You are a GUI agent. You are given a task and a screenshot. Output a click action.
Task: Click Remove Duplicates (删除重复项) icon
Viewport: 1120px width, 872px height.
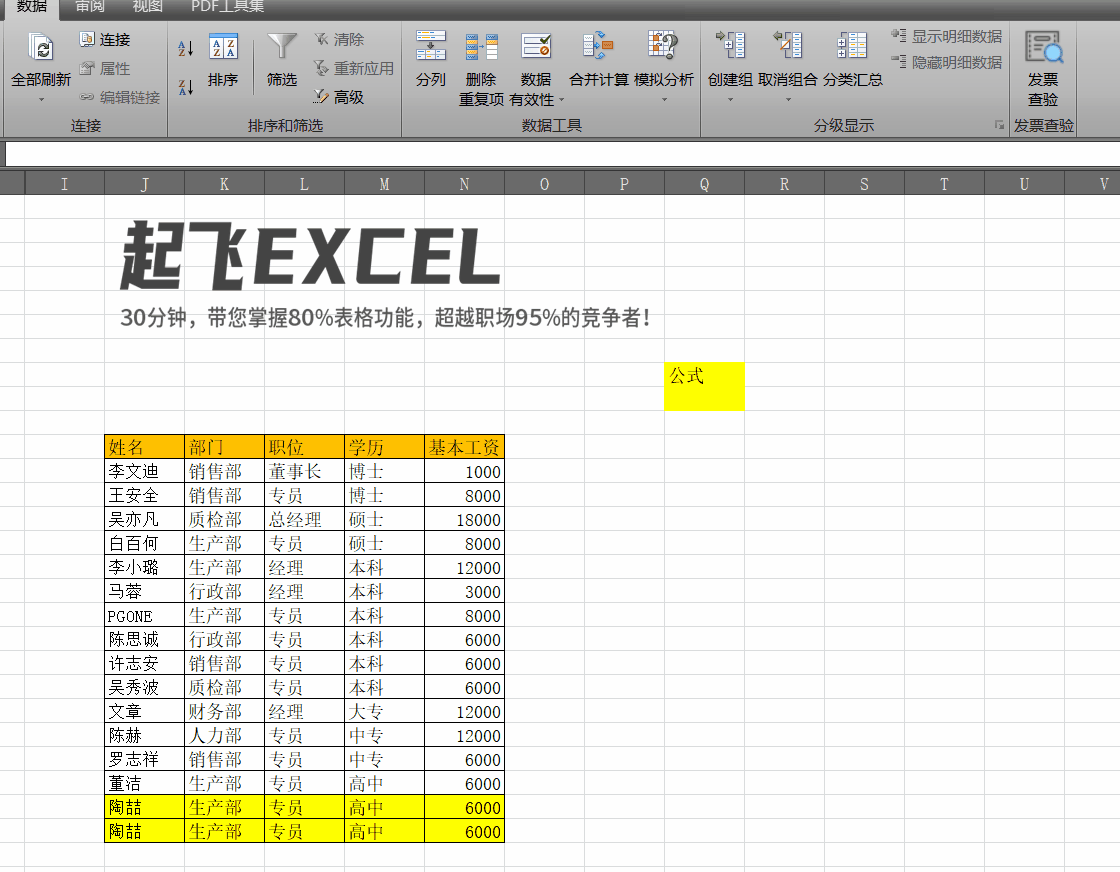[x=481, y=46]
